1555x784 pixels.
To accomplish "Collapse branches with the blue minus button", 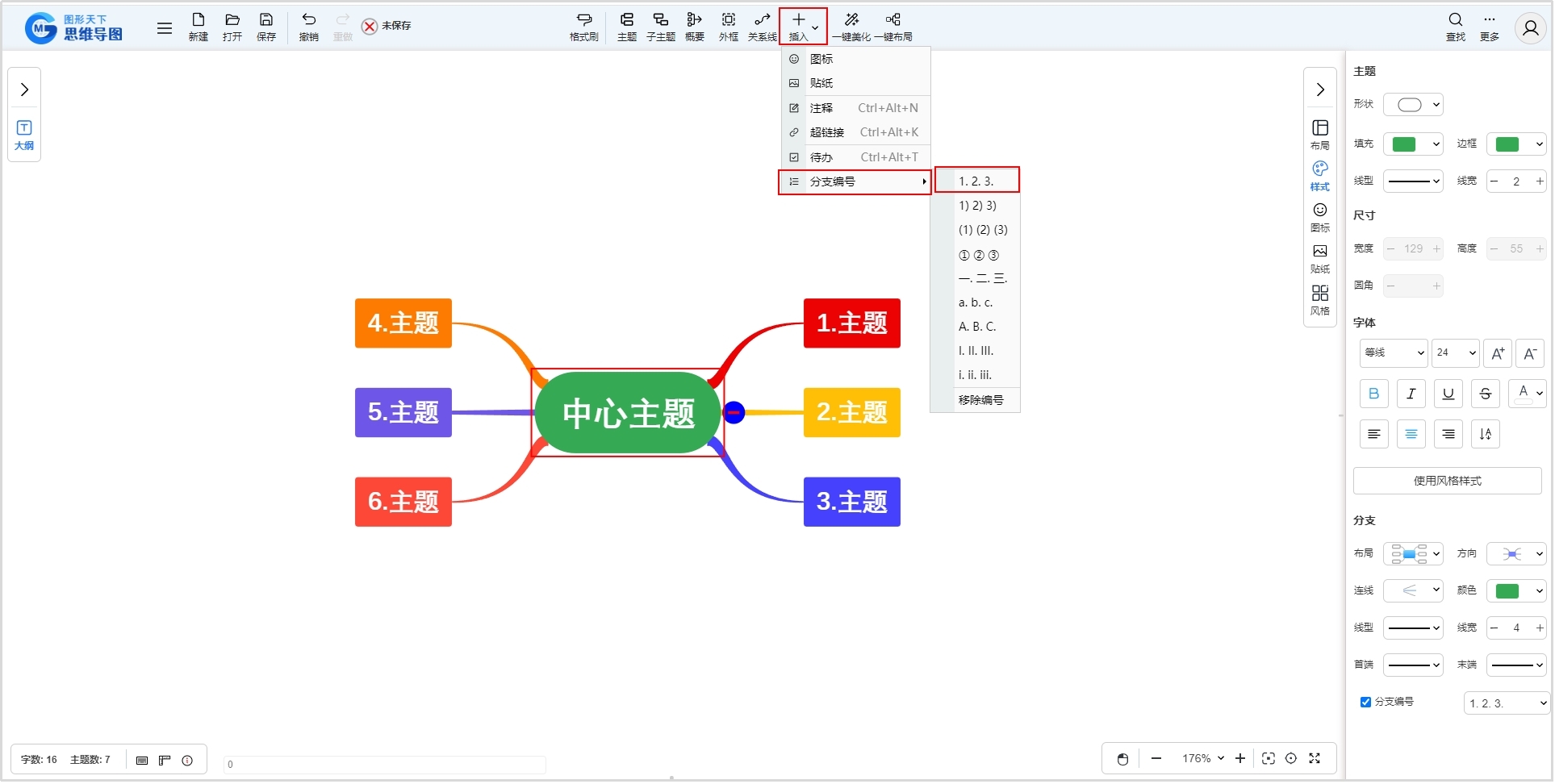I will point(734,413).
